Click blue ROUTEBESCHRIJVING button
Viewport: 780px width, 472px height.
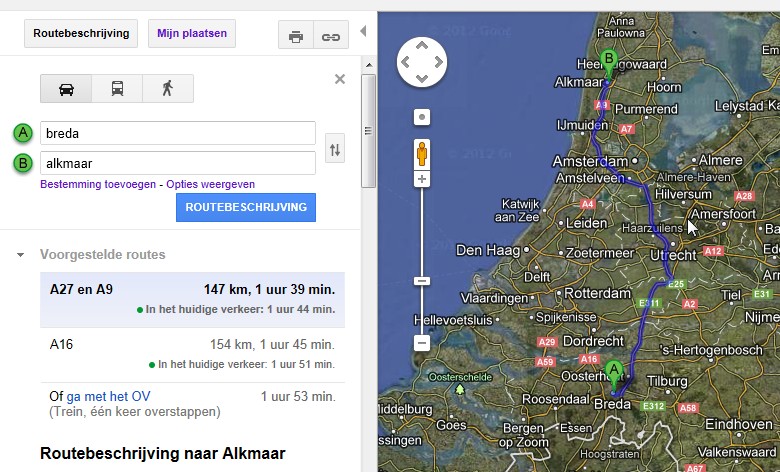tap(246, 207)
